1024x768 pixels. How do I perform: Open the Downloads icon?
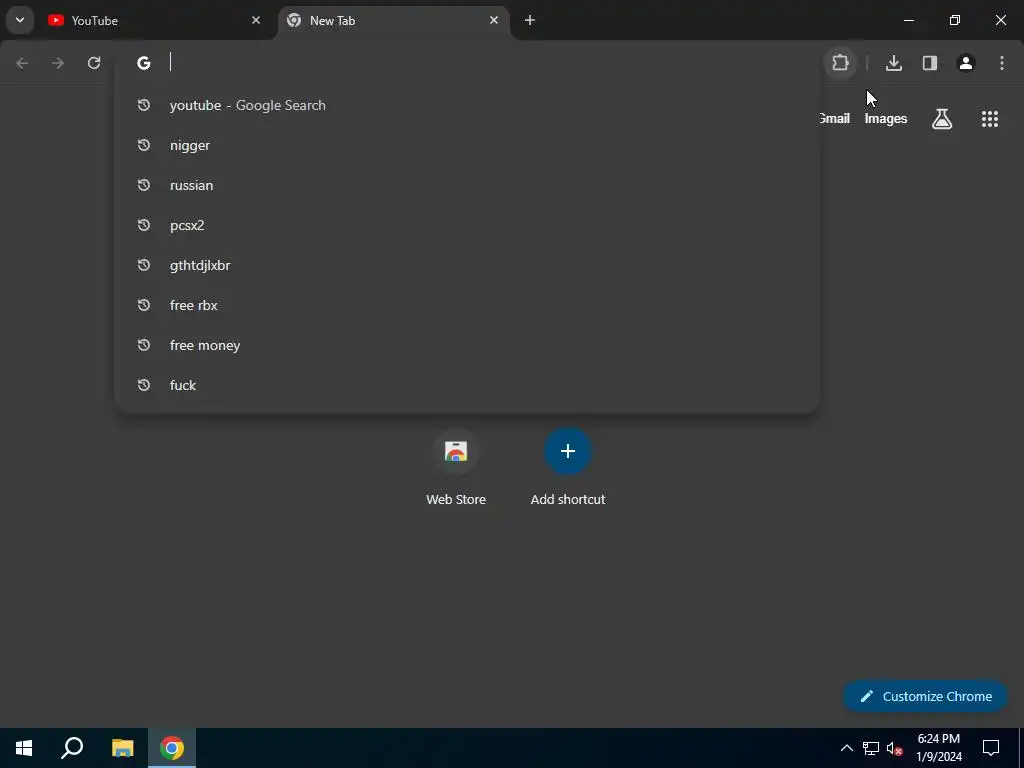click(894, 63)
